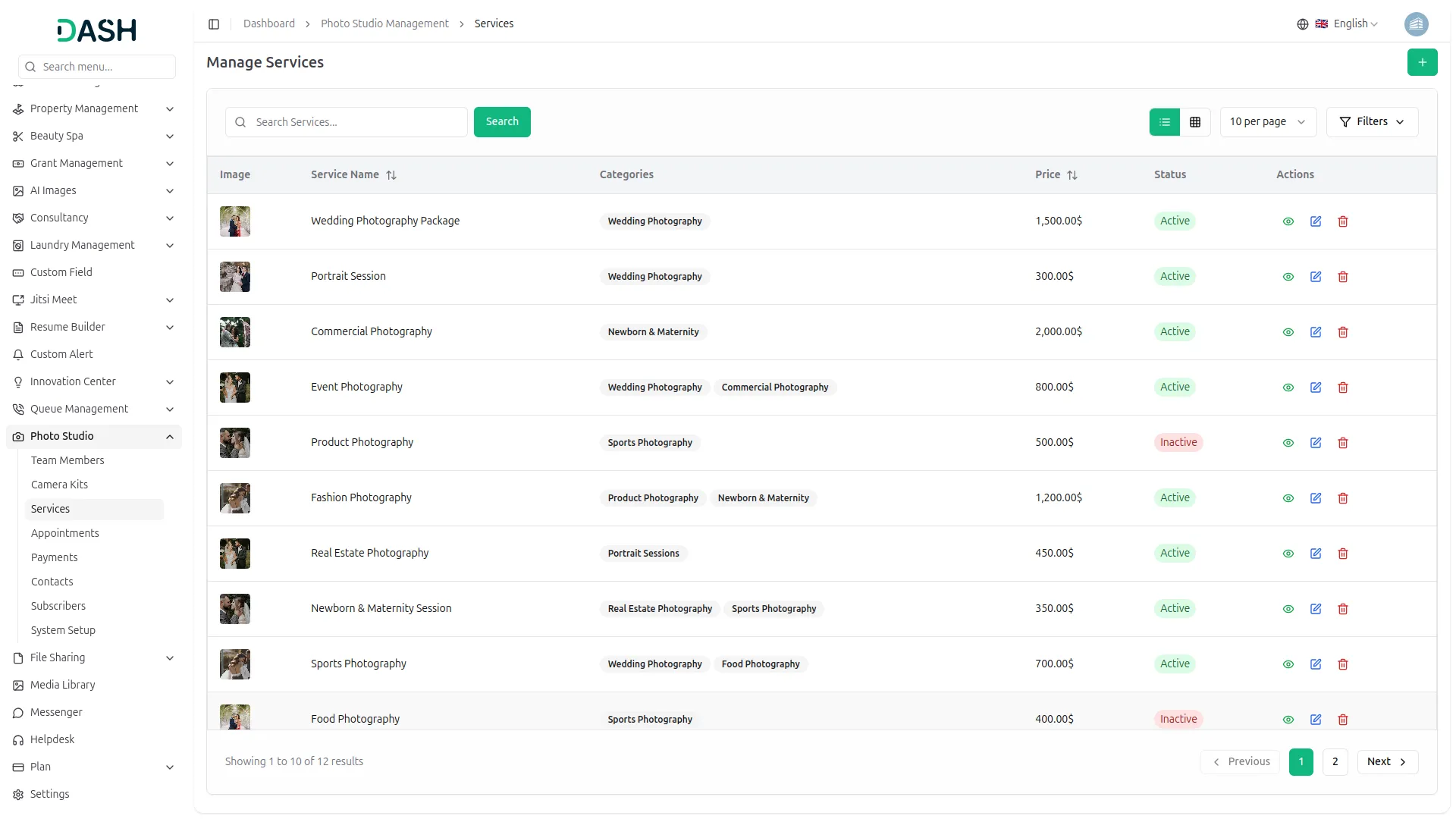Image resolution: width=1456 pixels, height=819 pixels.
Task: Click the delete icon for Food Photography
Action: 1343,720
